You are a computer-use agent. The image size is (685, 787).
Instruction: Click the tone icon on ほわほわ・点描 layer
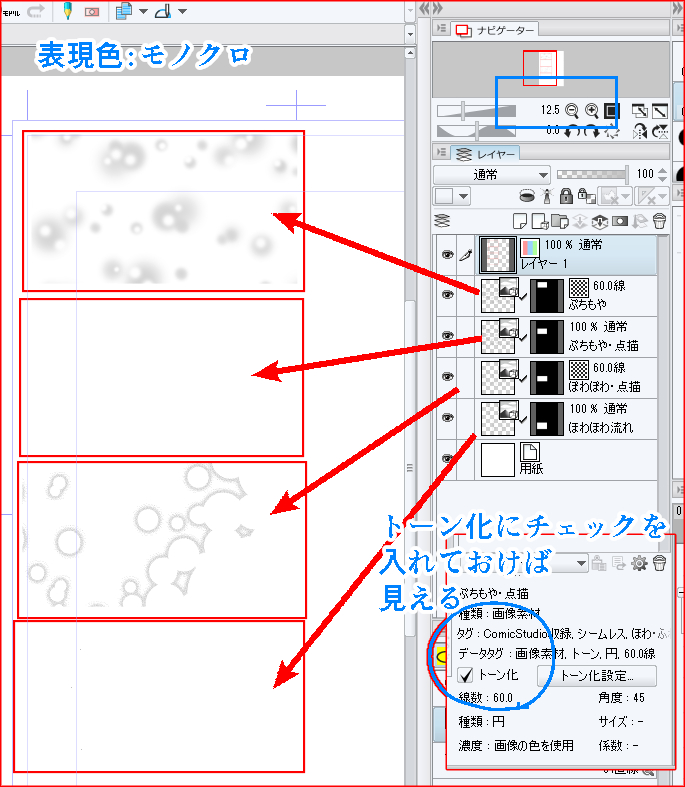[579, 370]
